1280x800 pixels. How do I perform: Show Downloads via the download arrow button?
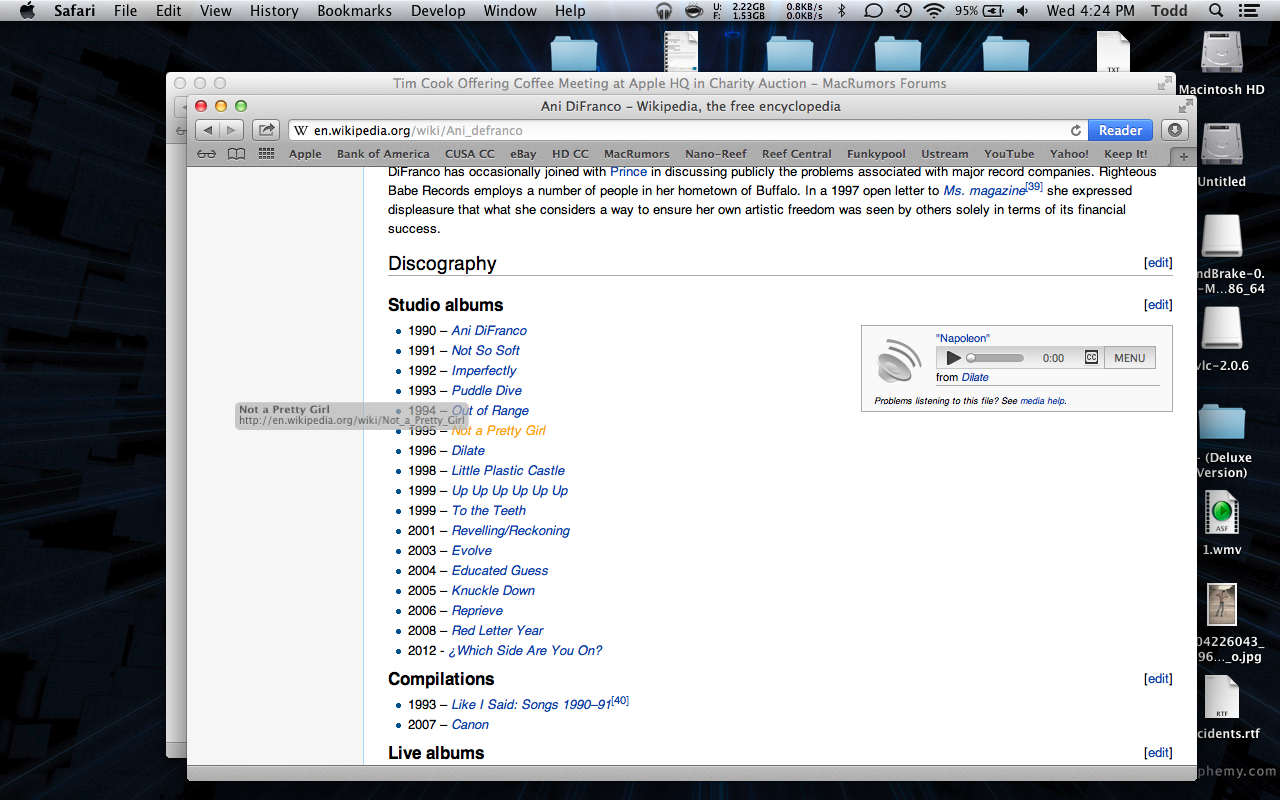(1175, 130)
